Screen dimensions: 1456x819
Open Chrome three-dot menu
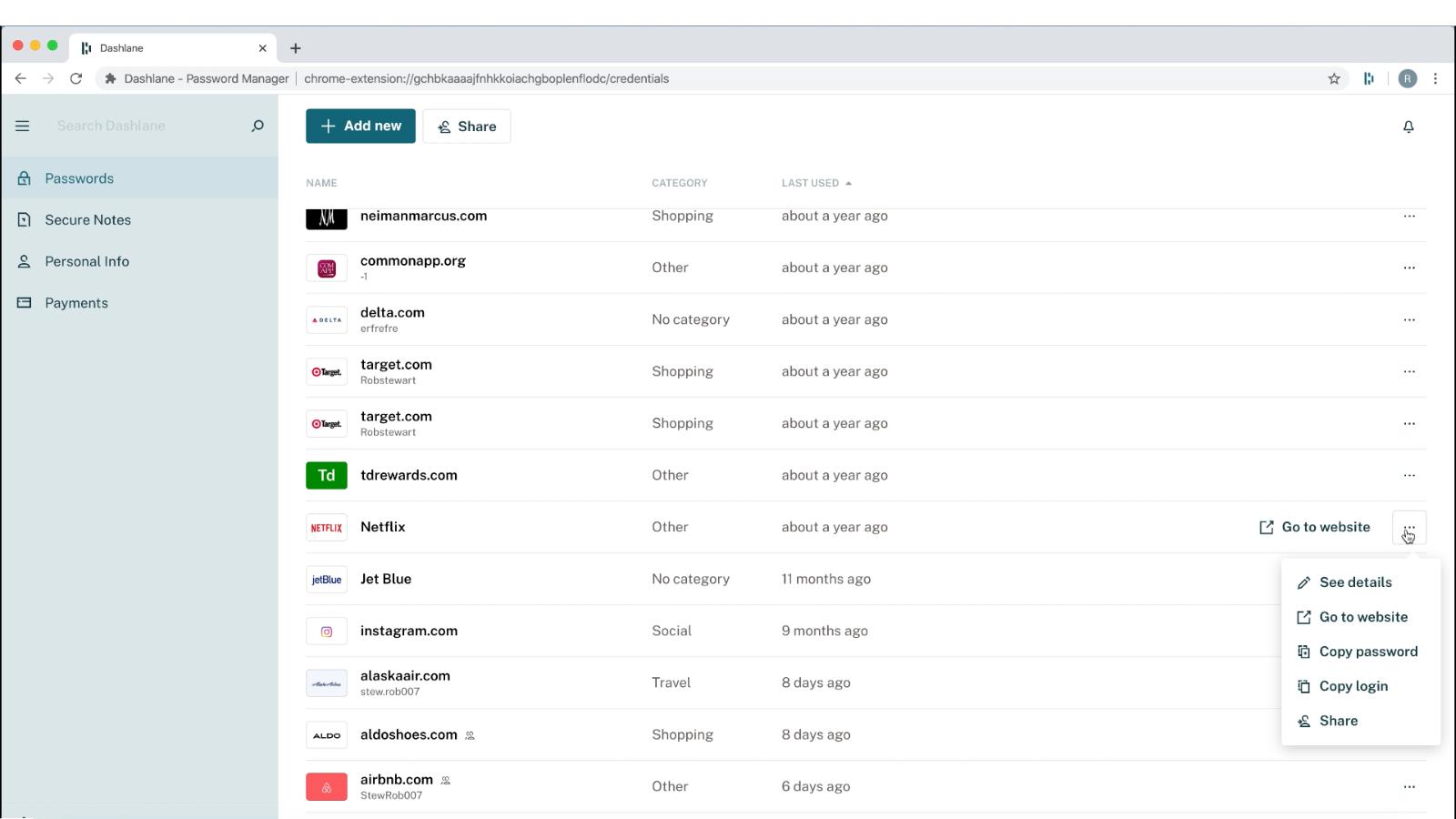point(1436,78)
